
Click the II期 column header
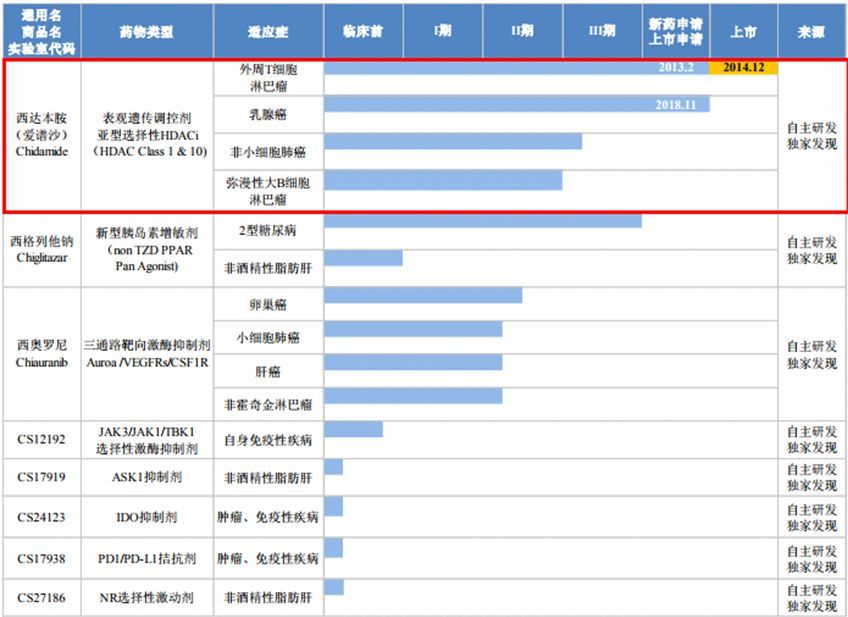522,31
